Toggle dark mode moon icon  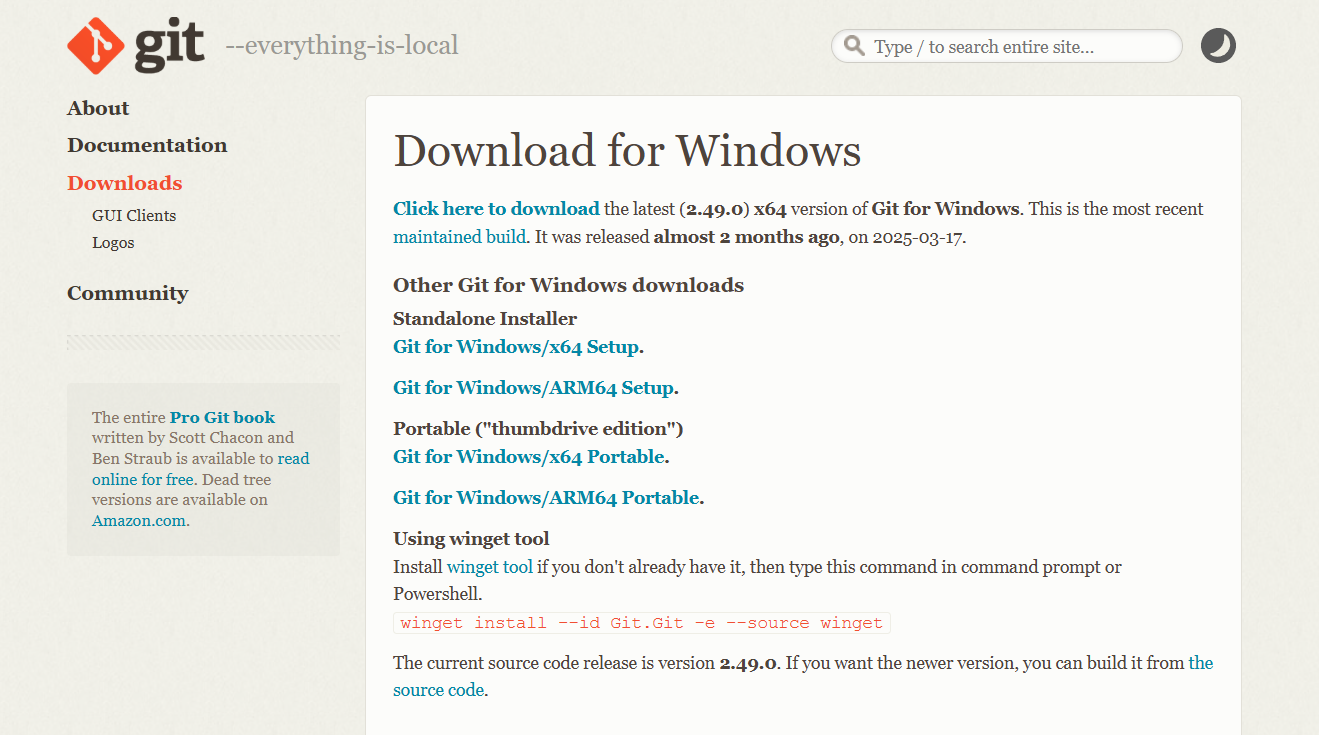(1218, 46)
